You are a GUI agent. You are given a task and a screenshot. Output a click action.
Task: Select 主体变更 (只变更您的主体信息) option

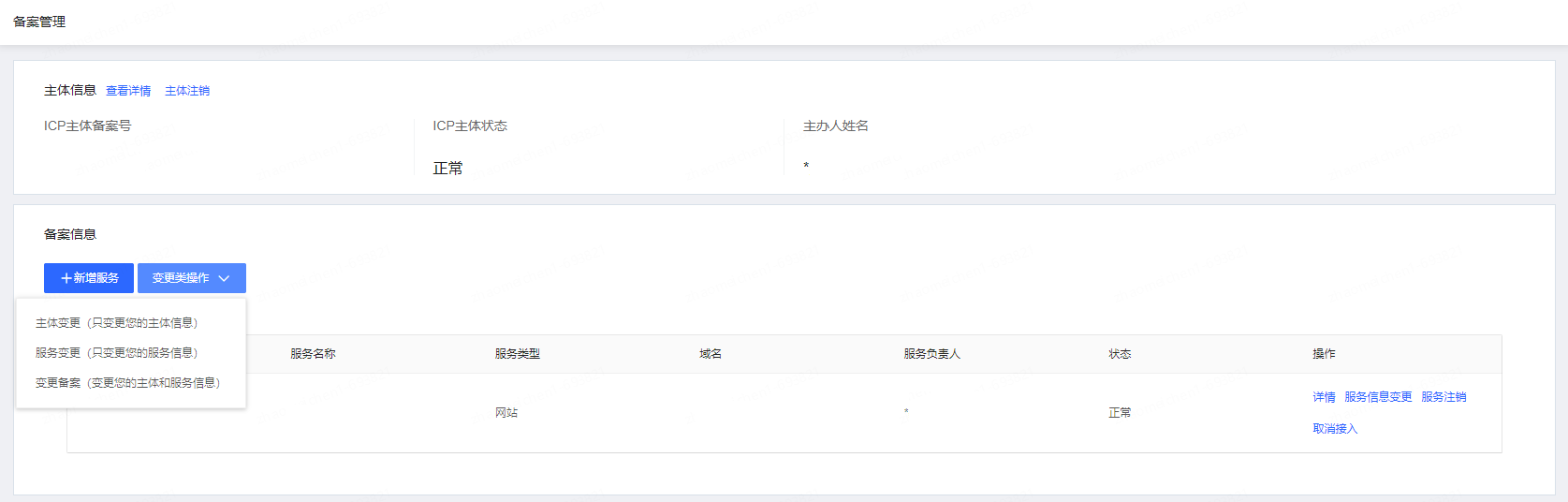click(117, 323)
